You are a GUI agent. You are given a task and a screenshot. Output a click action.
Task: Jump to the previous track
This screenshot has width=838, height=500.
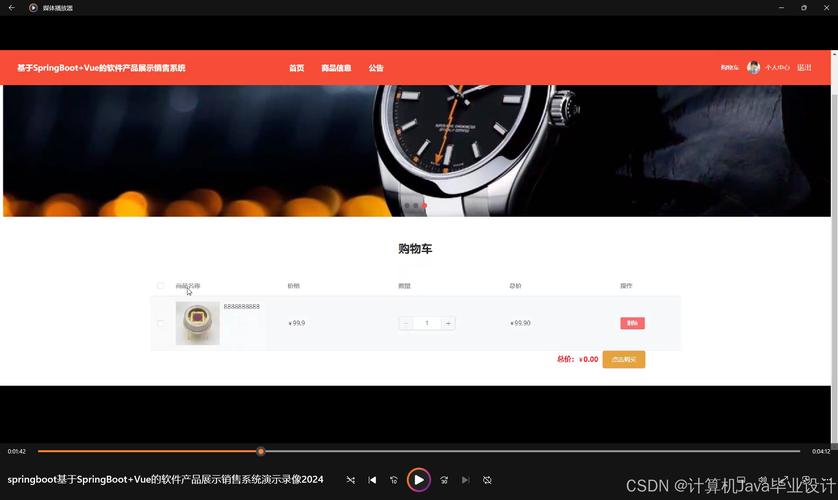pos(372,480)
